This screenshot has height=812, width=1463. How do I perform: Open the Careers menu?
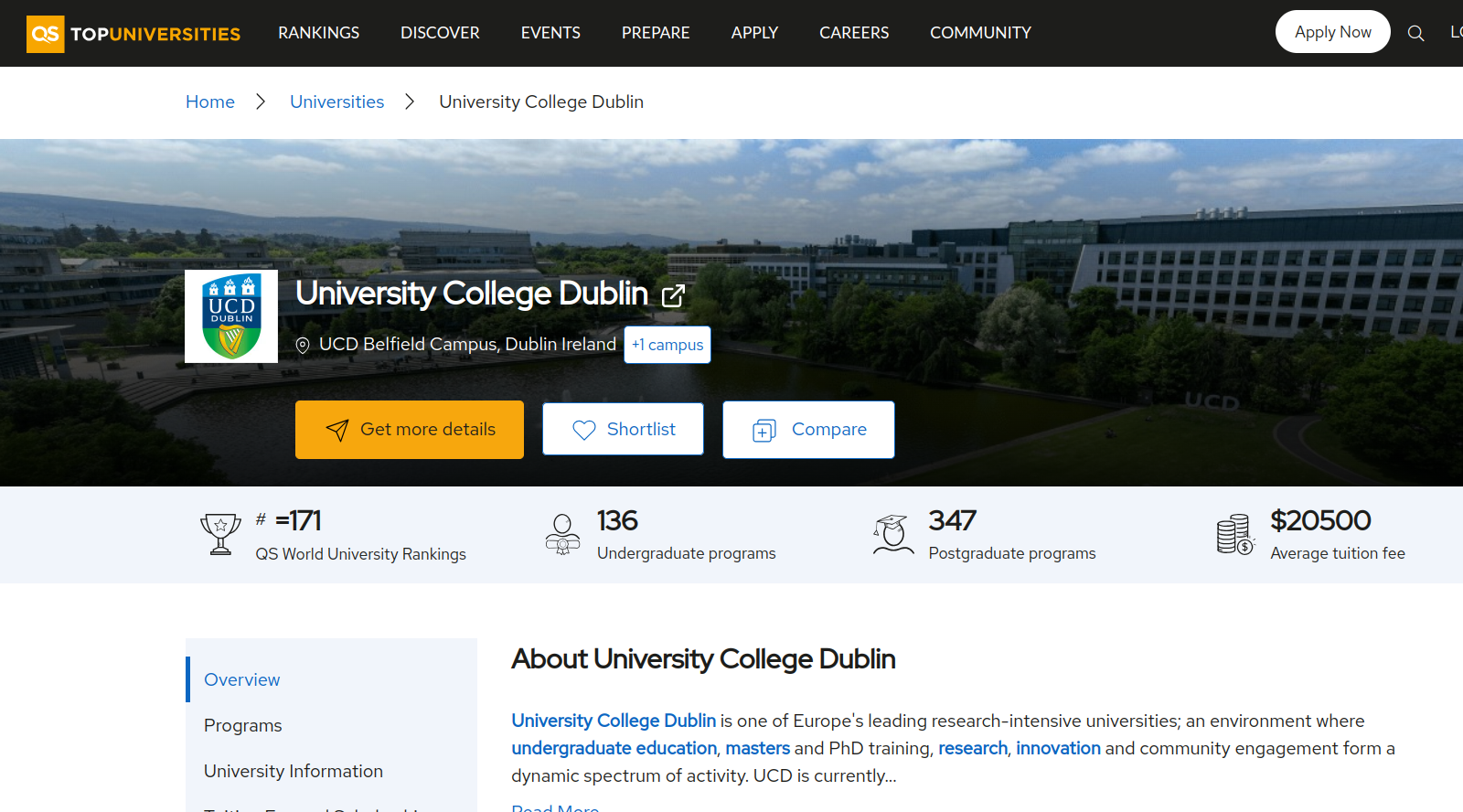854,33
